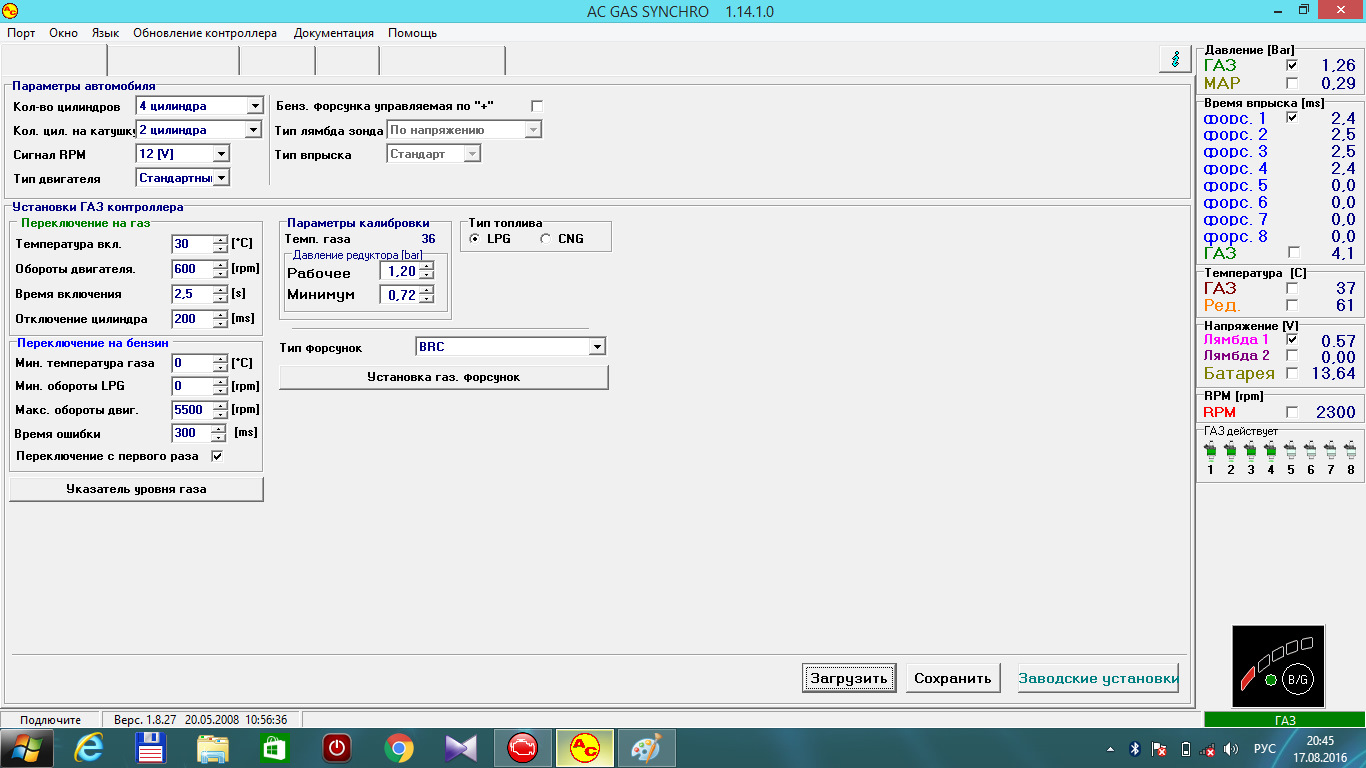The width and height of the screenshot is (1366, 768).
Task: Open the Порт menu
Action: [x=21, y=33]
